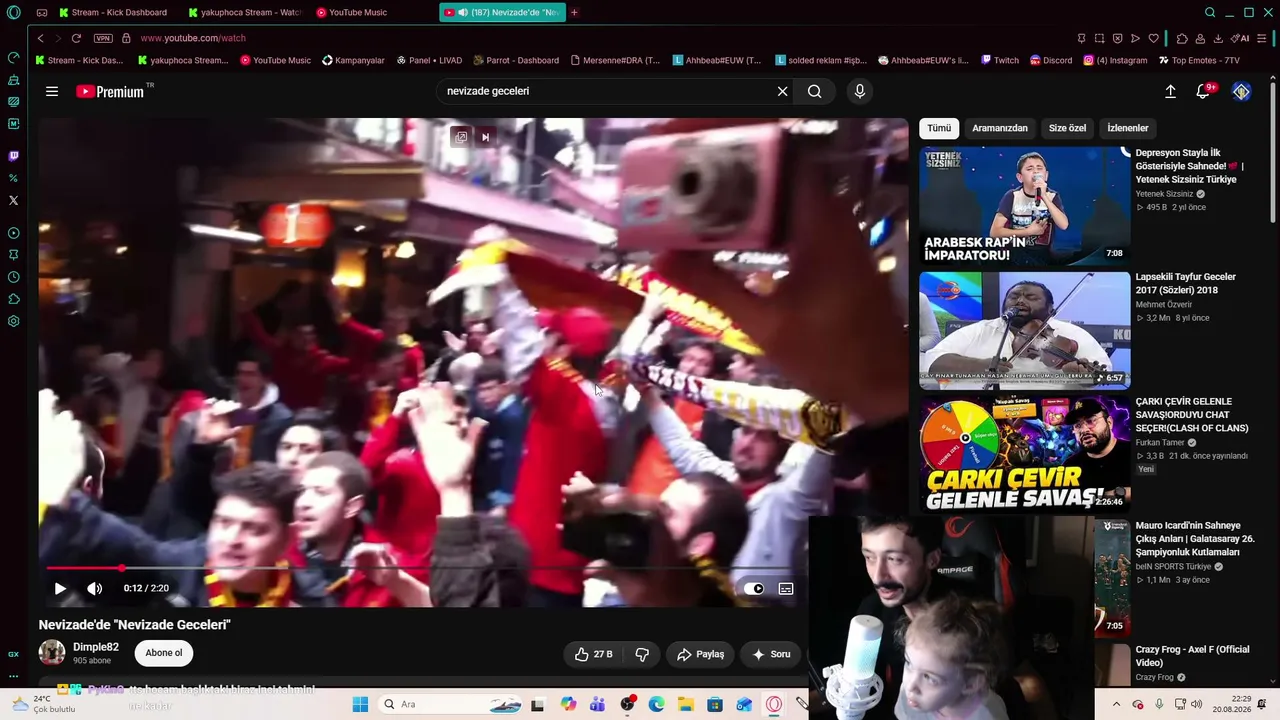This screenshot has height=720, width=1280.
Task: Open a new browser tab
Action: 574,12
